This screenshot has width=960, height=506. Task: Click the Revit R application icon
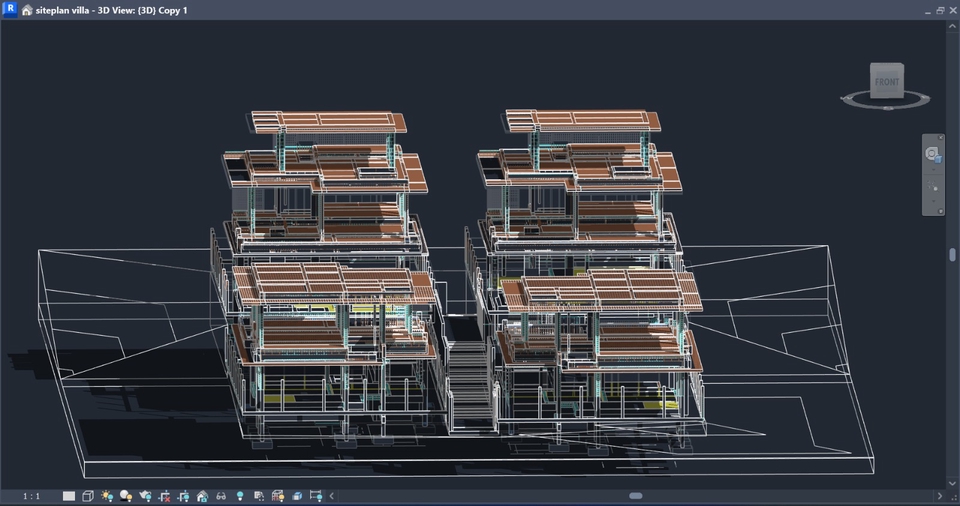click(10, 9)
